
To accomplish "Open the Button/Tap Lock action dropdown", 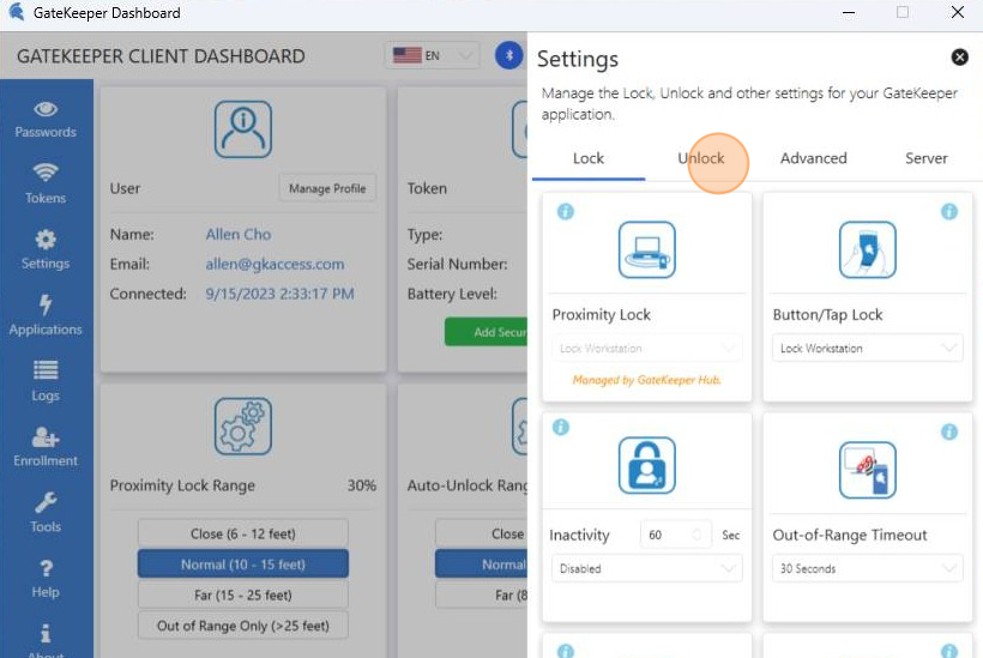I will point(868,348).
